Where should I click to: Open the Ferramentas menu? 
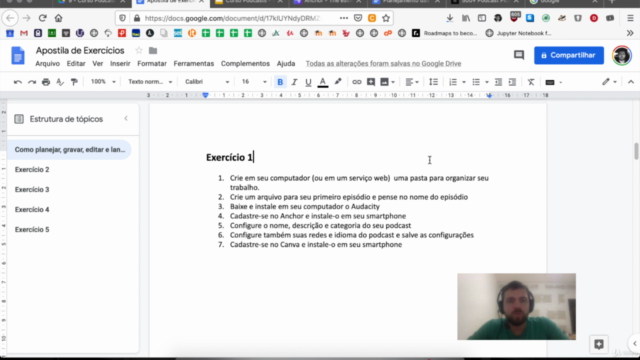tap(193, 64)
